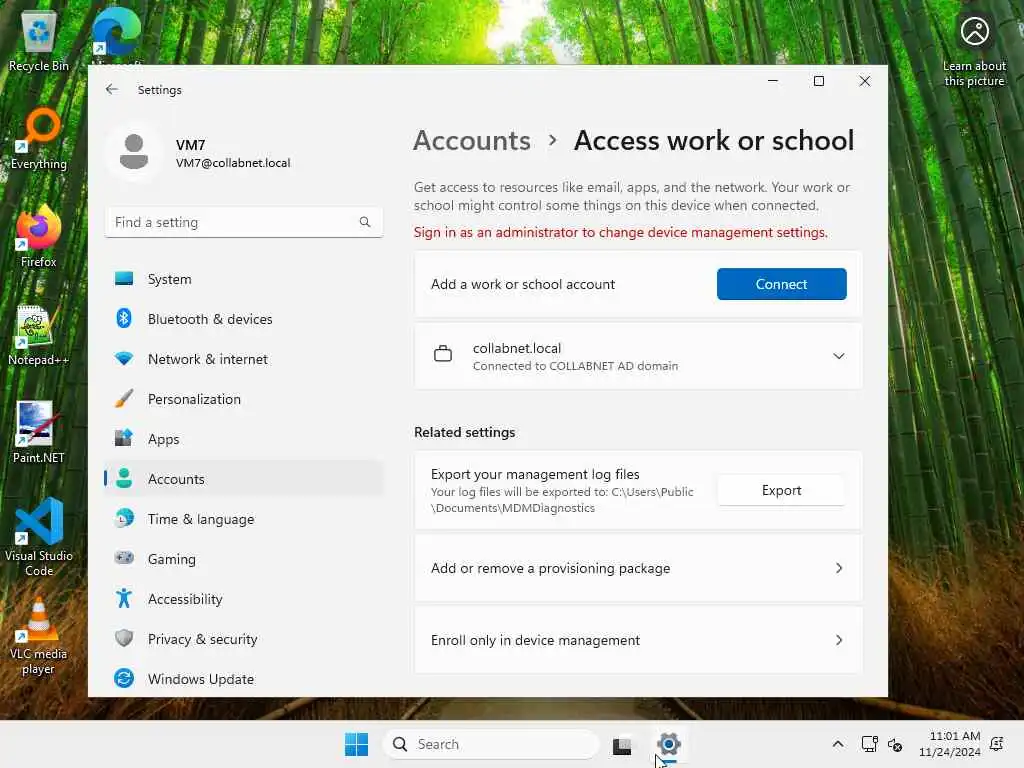Click the Task View taskbar icon
The image size is (1024, 768).
(622, 745)
